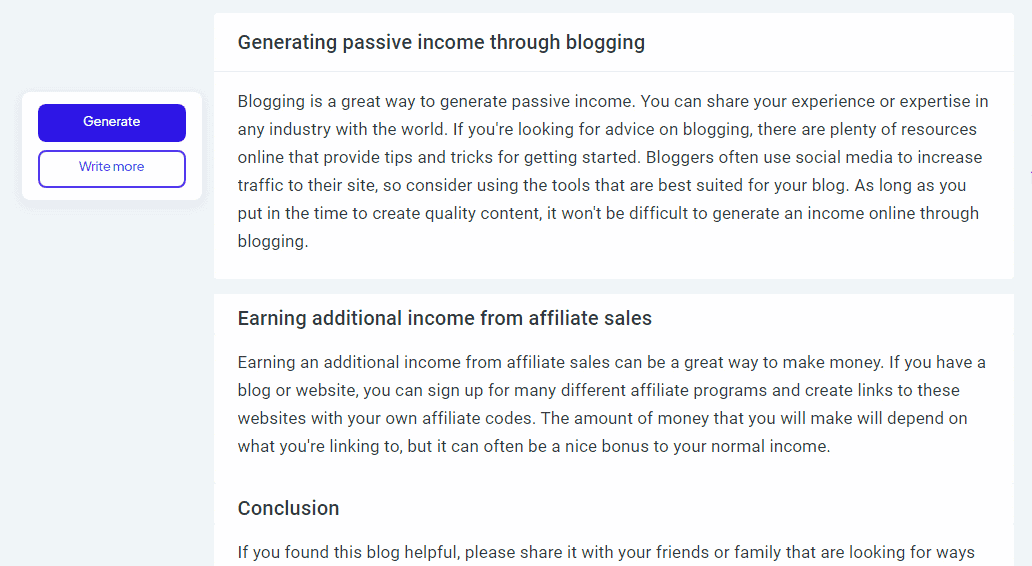1032x566 pixels.
Task: Click the Conclusion heading
Action: pos(288,508)
